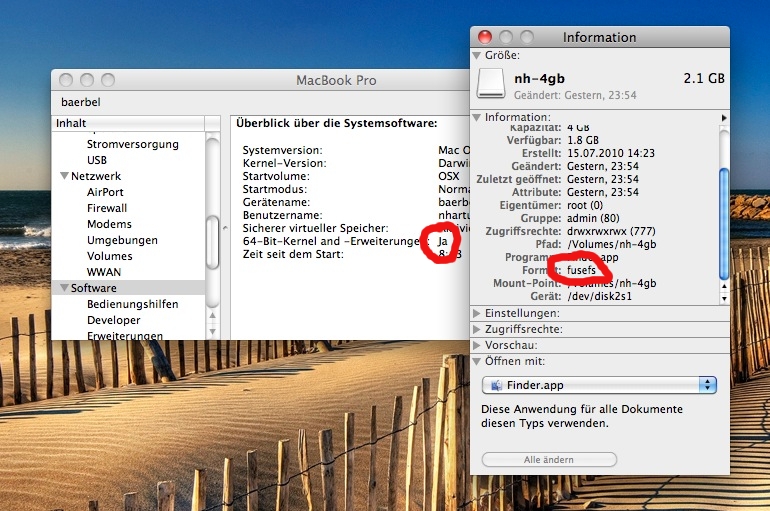Click the Gerätename label
770x511 pixels.
click(x=276, y=202)
